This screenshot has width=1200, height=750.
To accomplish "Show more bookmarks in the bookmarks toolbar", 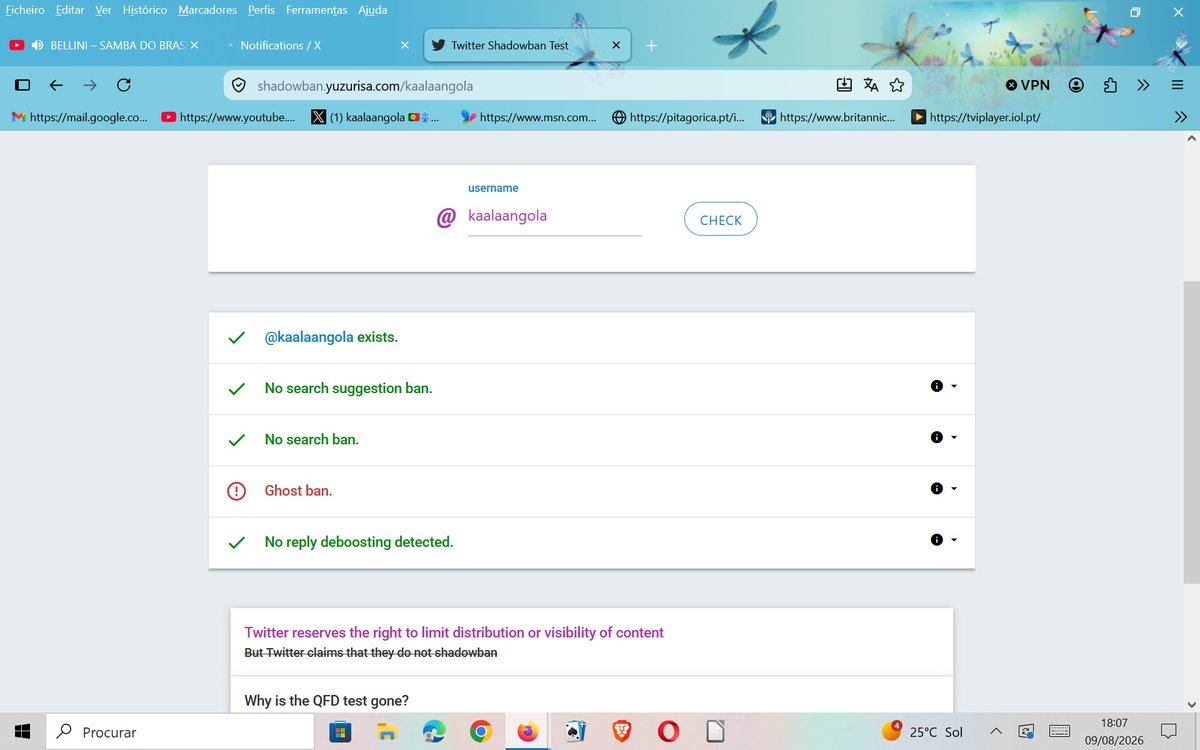I will pyautogui.click(x=1180, y=117).
